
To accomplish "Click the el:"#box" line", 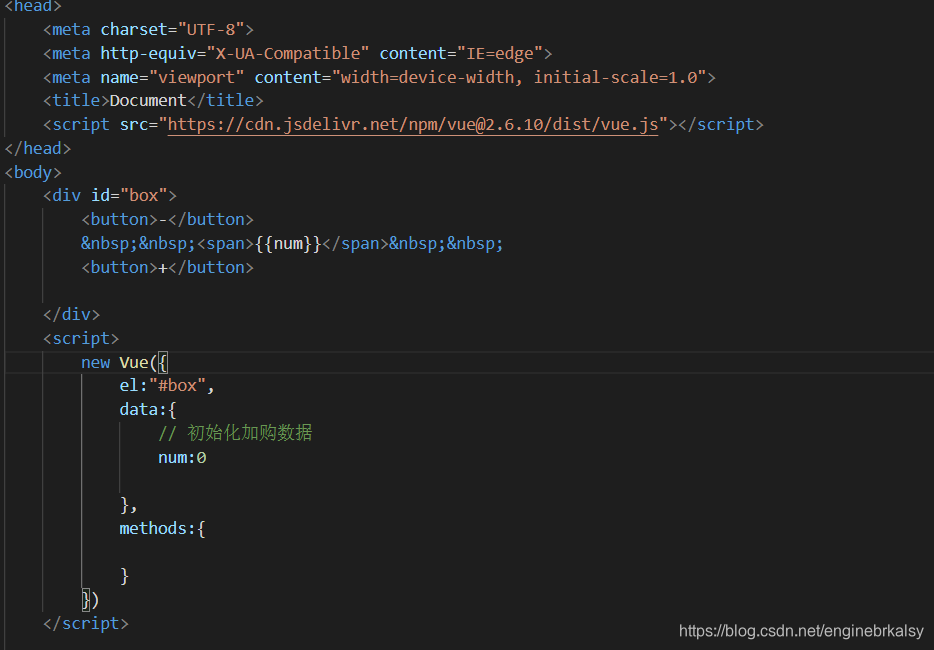I will (x=167, y=385).
